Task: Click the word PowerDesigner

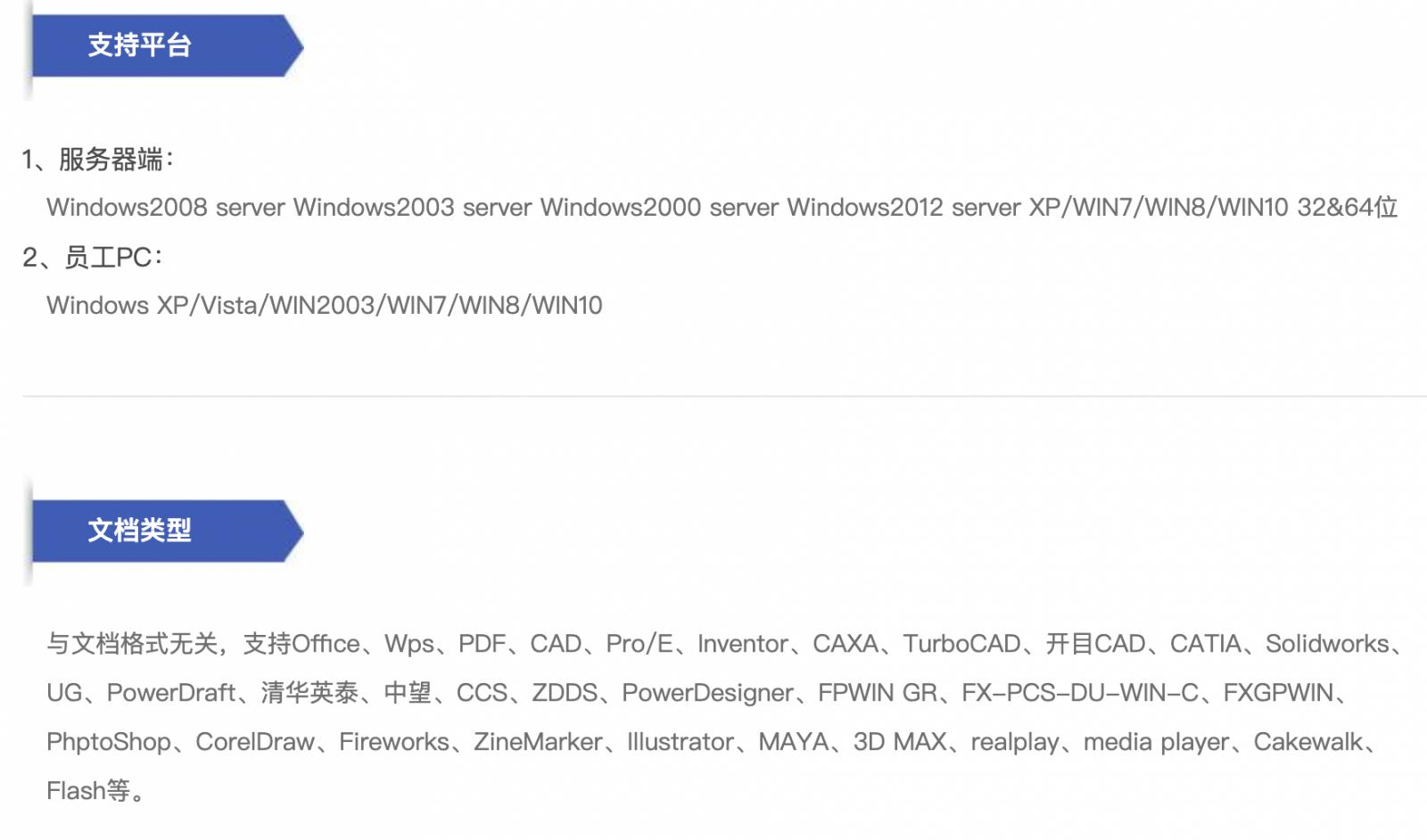Action: [707, 693]
